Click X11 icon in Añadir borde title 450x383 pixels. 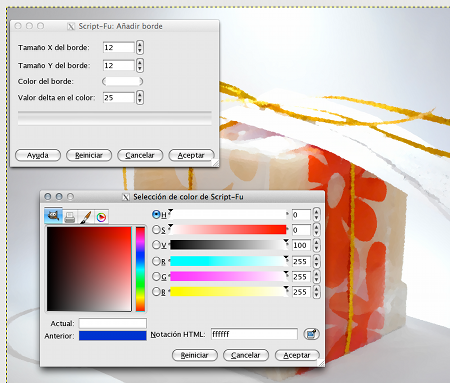tap(71, 26)
